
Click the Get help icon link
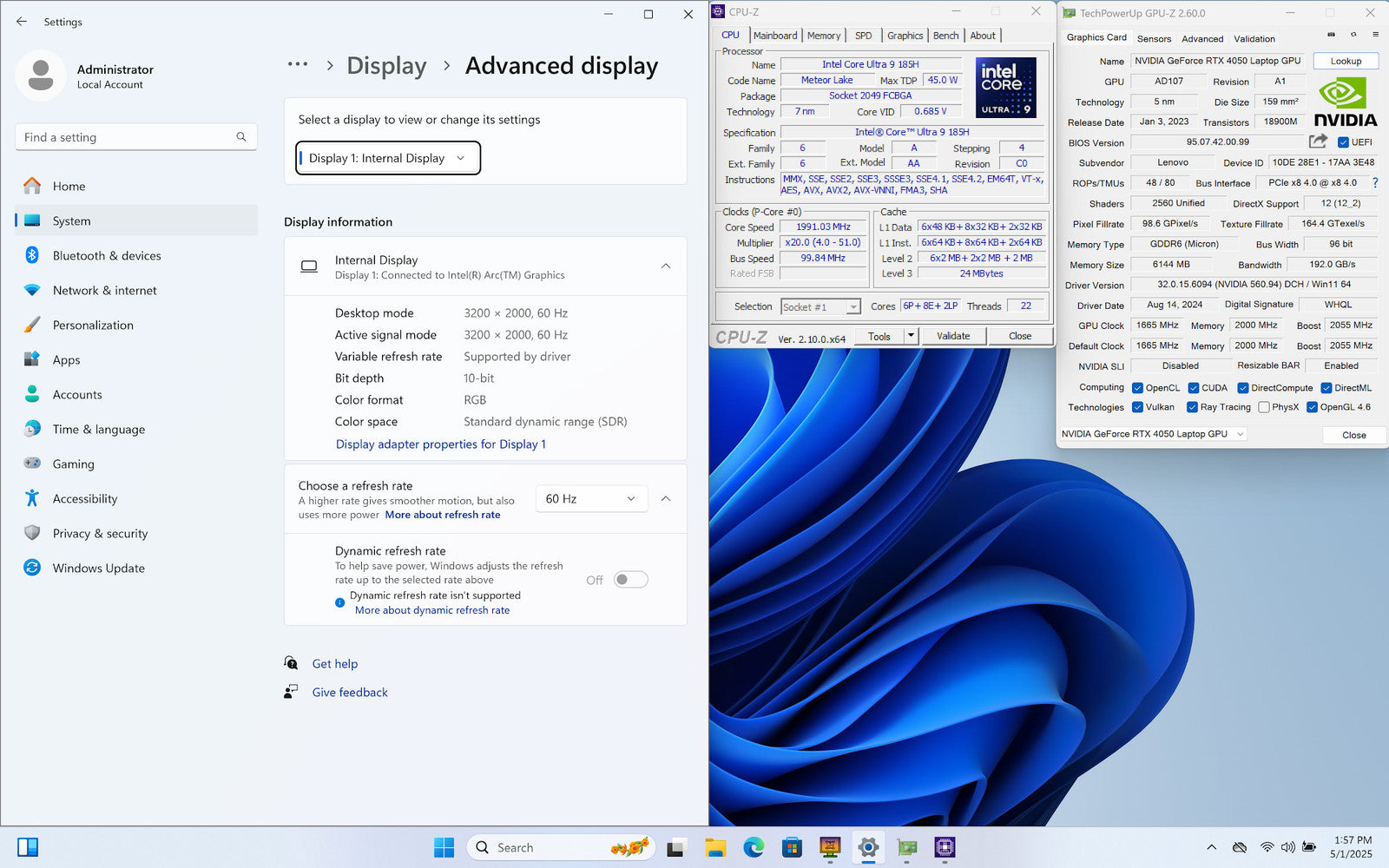click(x=292, y=663)
